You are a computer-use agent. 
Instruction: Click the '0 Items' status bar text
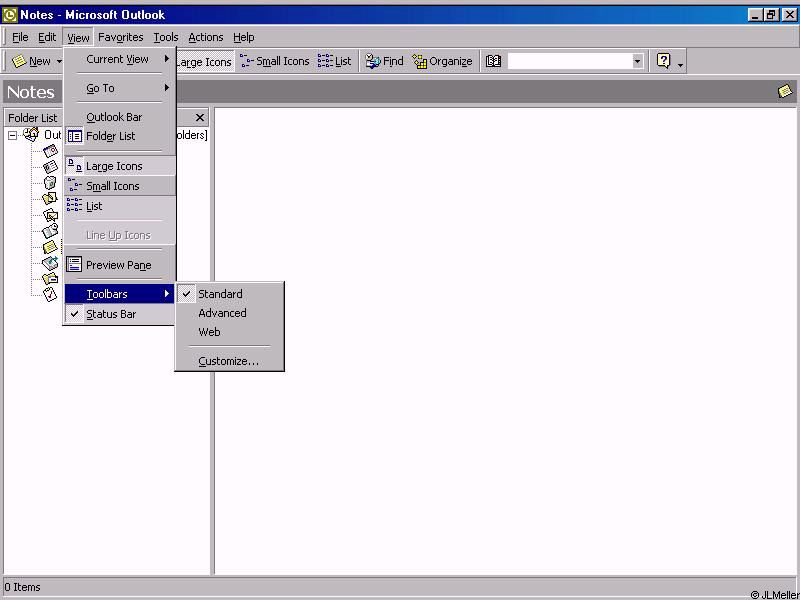coord(22,587)
